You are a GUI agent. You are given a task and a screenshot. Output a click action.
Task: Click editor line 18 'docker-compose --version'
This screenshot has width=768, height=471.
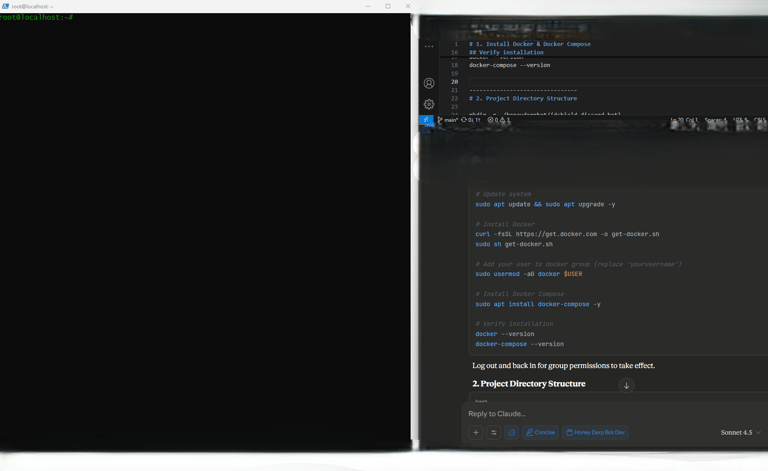[x=509, y=65]
